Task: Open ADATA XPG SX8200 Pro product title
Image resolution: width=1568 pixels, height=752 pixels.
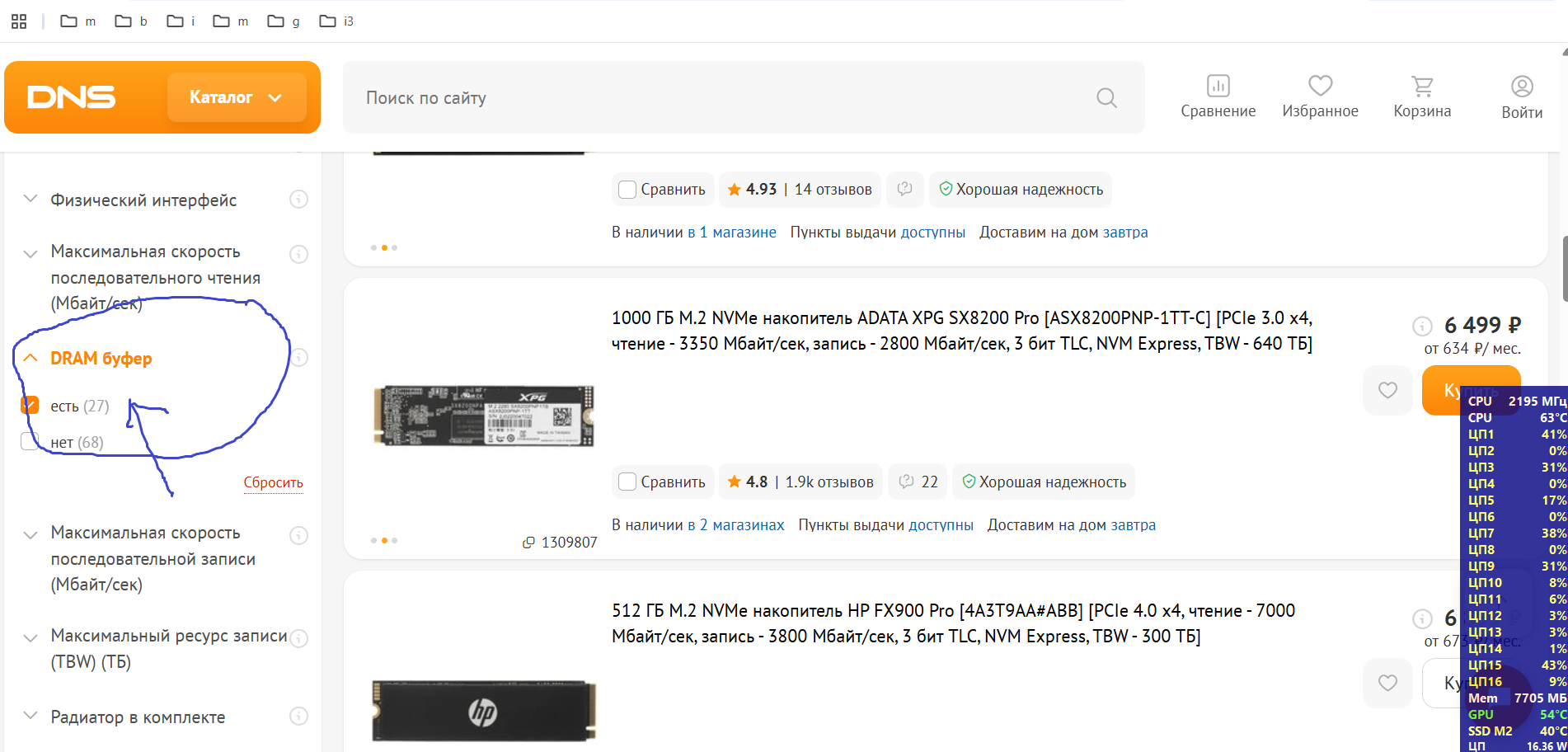Action: [x=962, y=331]
